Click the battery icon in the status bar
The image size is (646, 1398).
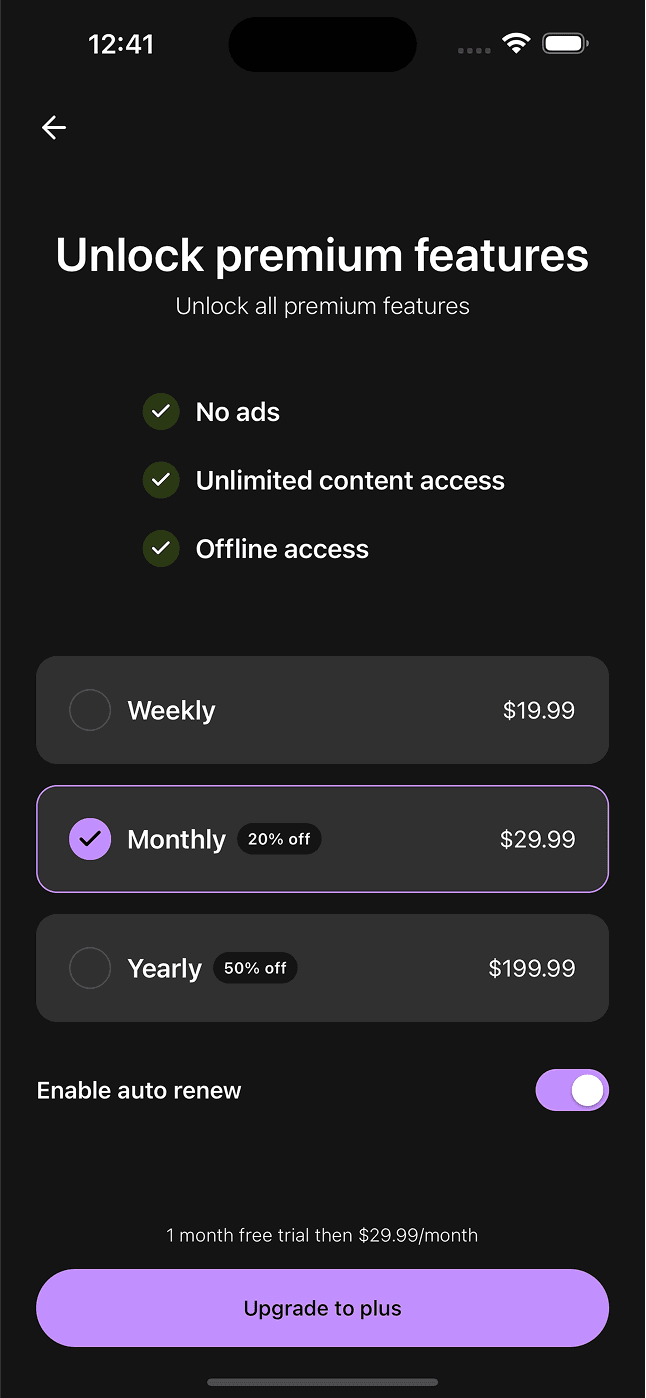coord(564,43)
